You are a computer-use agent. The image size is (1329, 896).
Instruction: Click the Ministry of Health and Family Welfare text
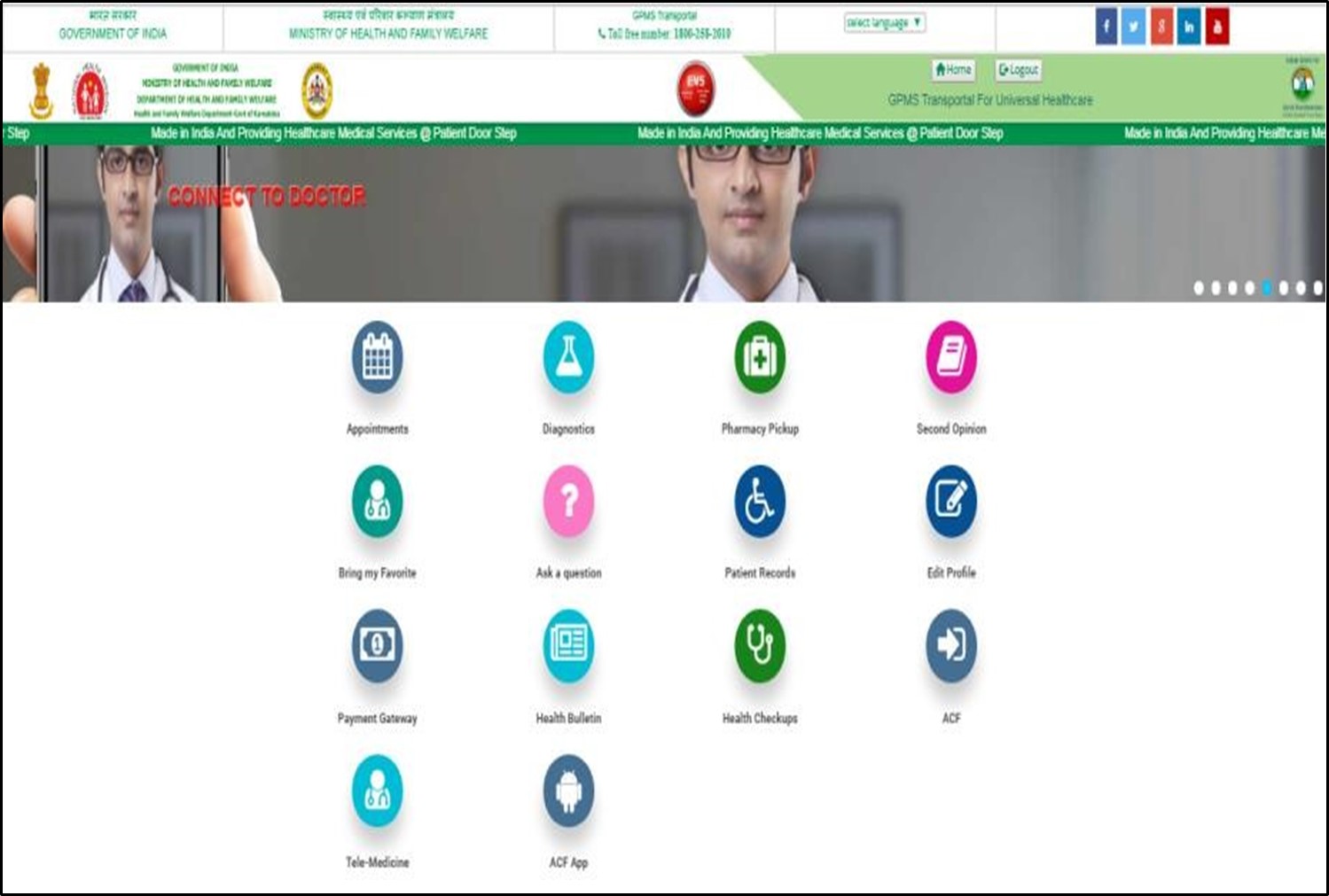coord(388,34)
